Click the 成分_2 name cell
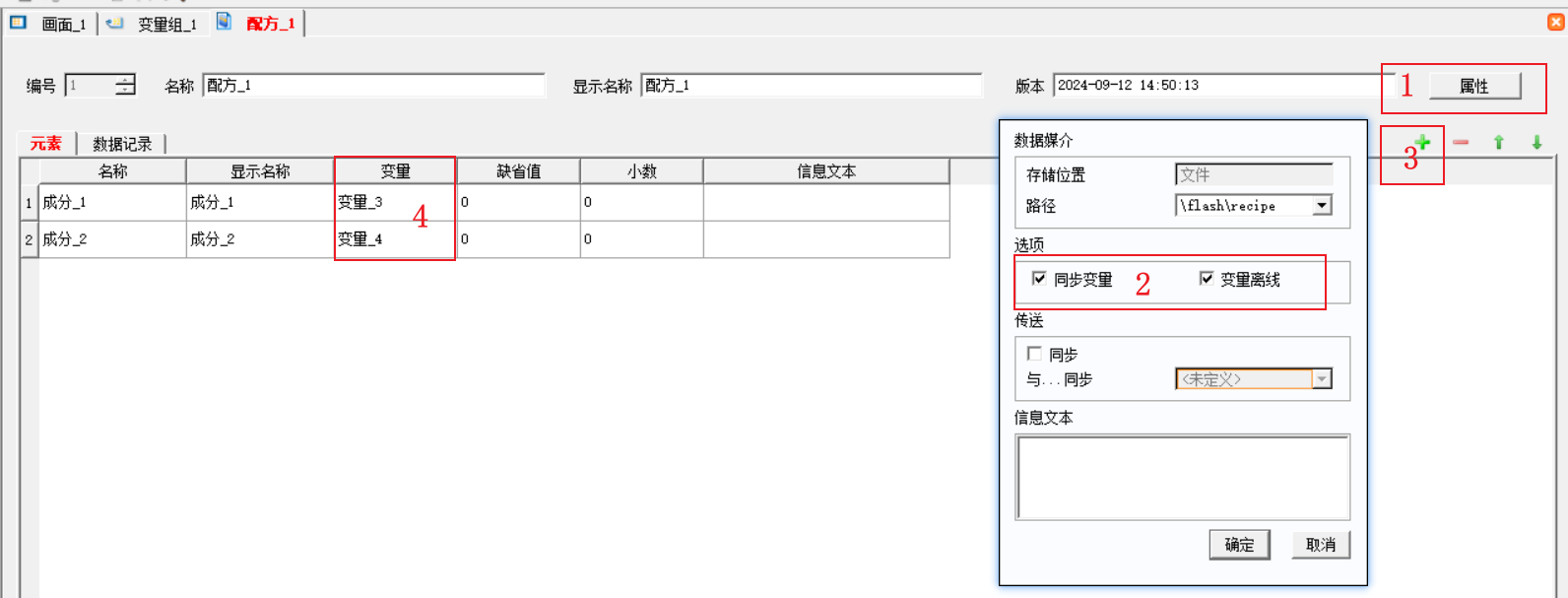Screen dimensions: 1568x598 112,239
